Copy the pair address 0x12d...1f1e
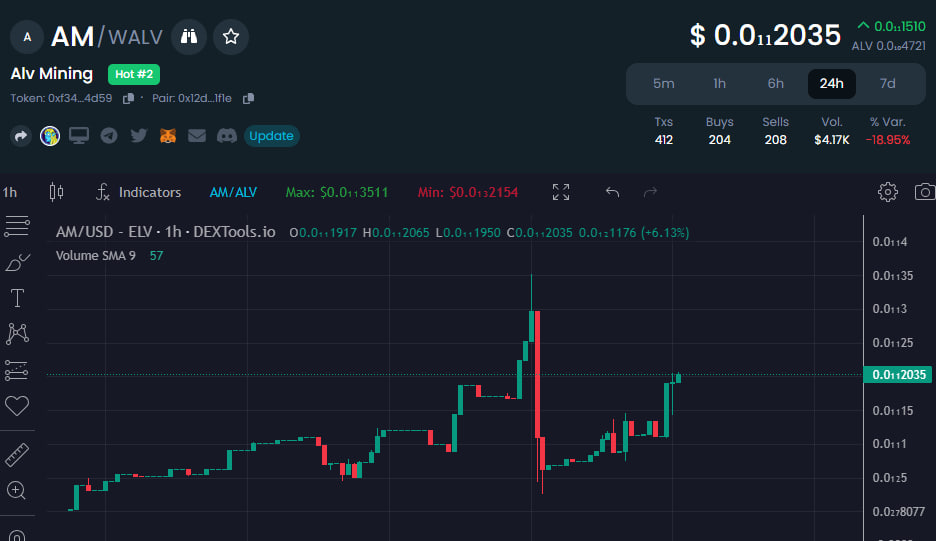Image resolution: width=936 pixels, height=541 pixels. click(248, 99)
